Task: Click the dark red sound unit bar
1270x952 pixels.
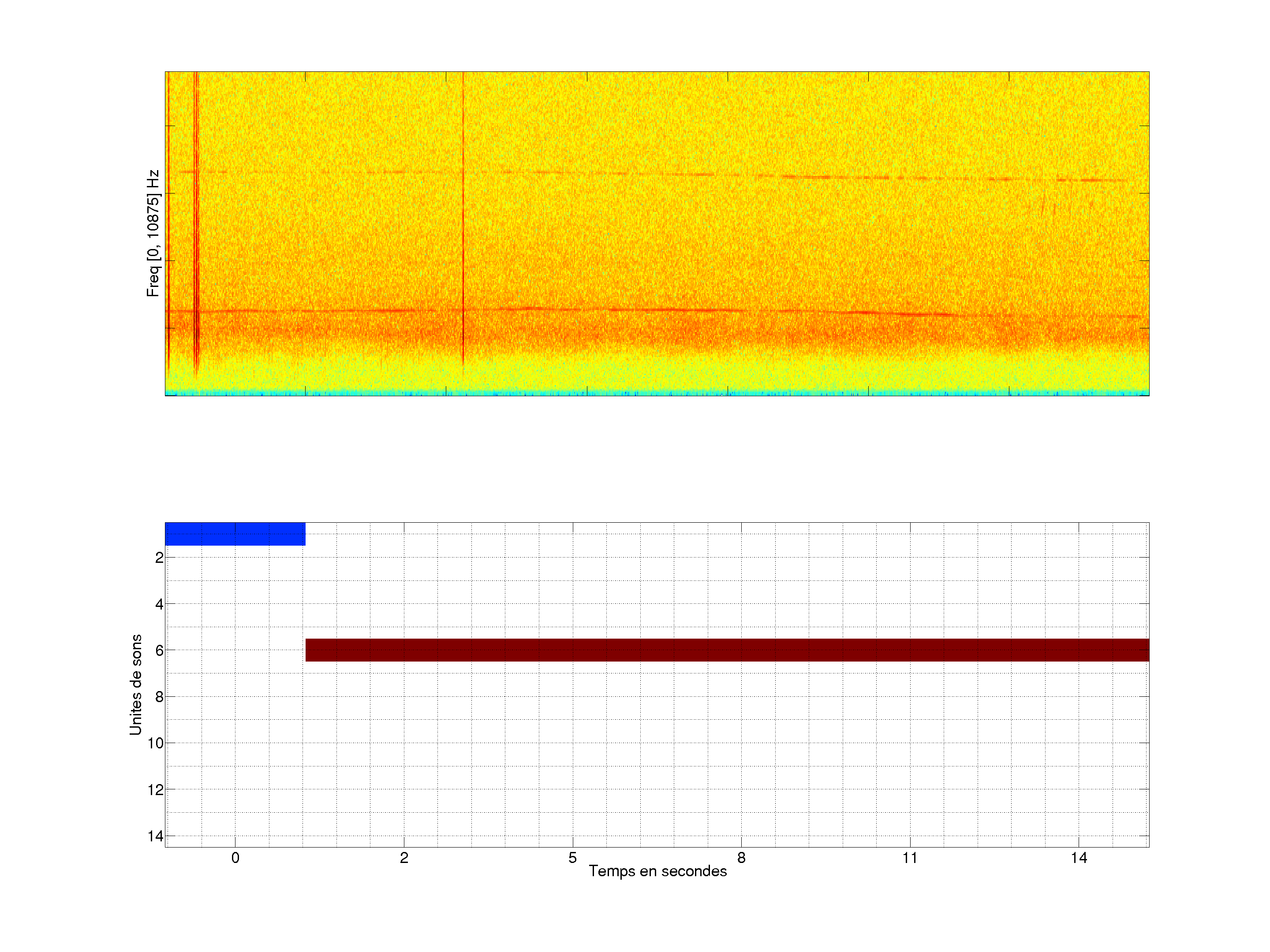Action: tap(727, 650)
